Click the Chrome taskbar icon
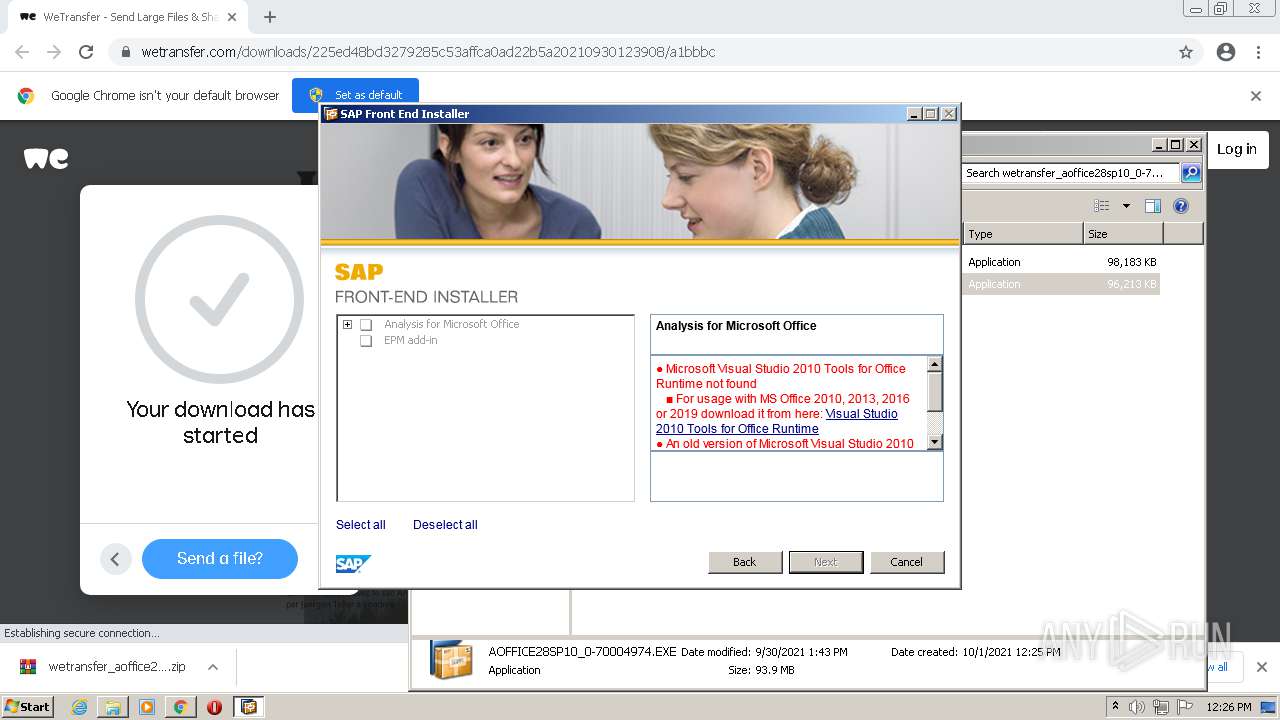This screenshot has width=1280, height=720. coord(181,707)
